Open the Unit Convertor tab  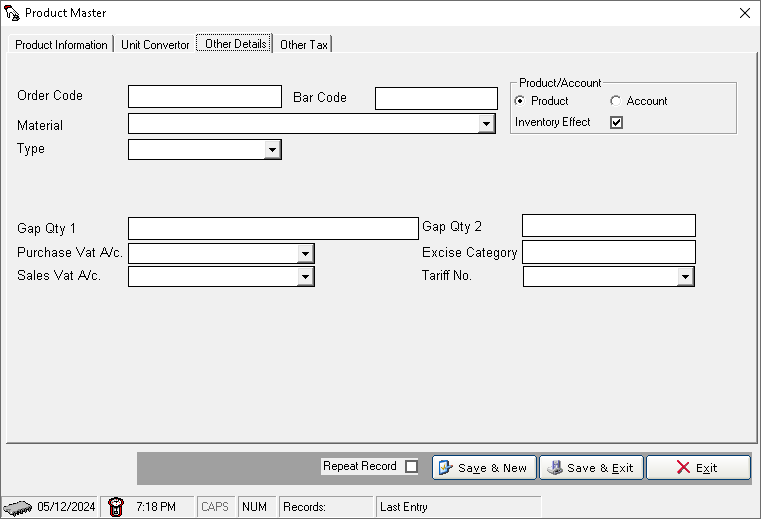155,45
